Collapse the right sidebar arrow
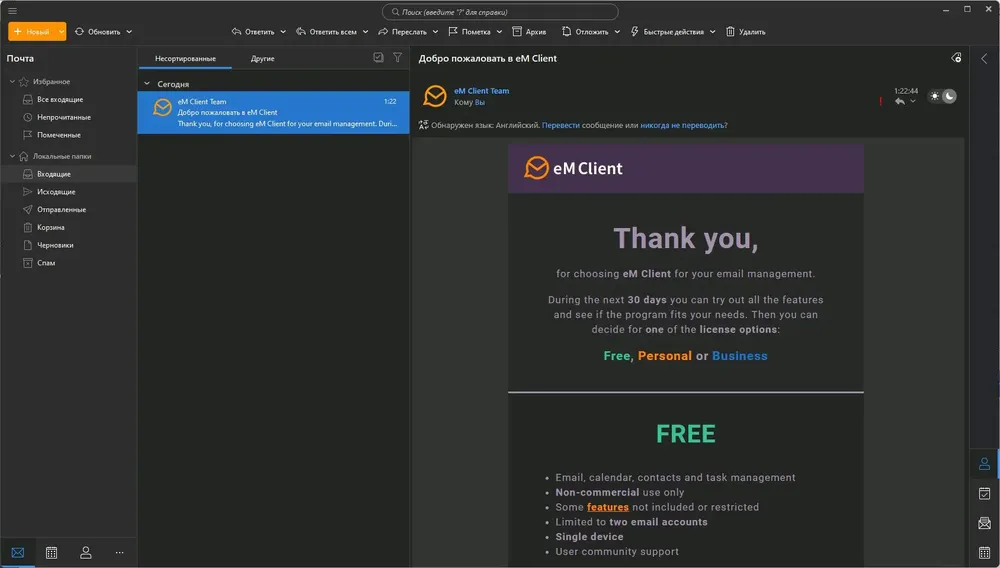Image resolution: width=1000 pixels, height=568 pixels. [984, 59]
